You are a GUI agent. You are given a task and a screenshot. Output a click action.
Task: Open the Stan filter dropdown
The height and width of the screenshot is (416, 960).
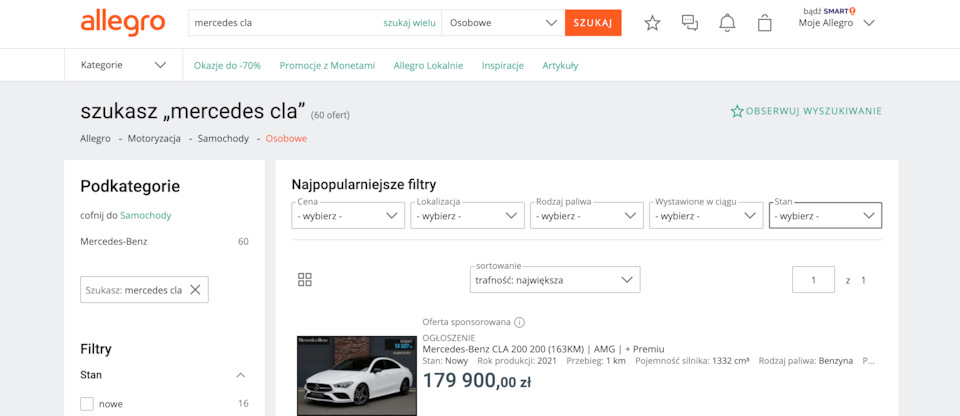825,216
